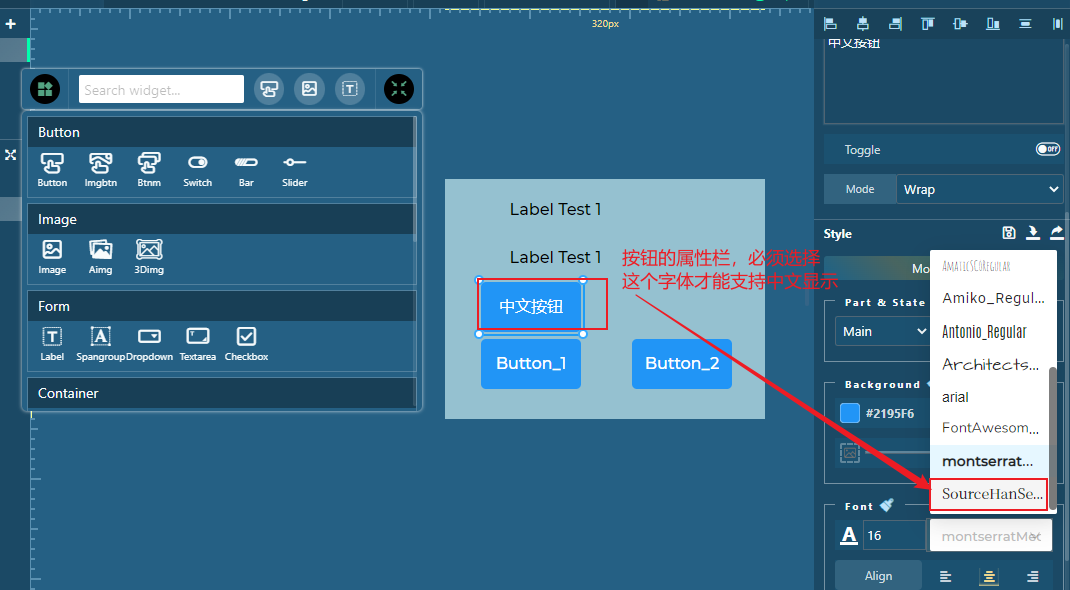Choose Architects... font option

click(987, 364)
